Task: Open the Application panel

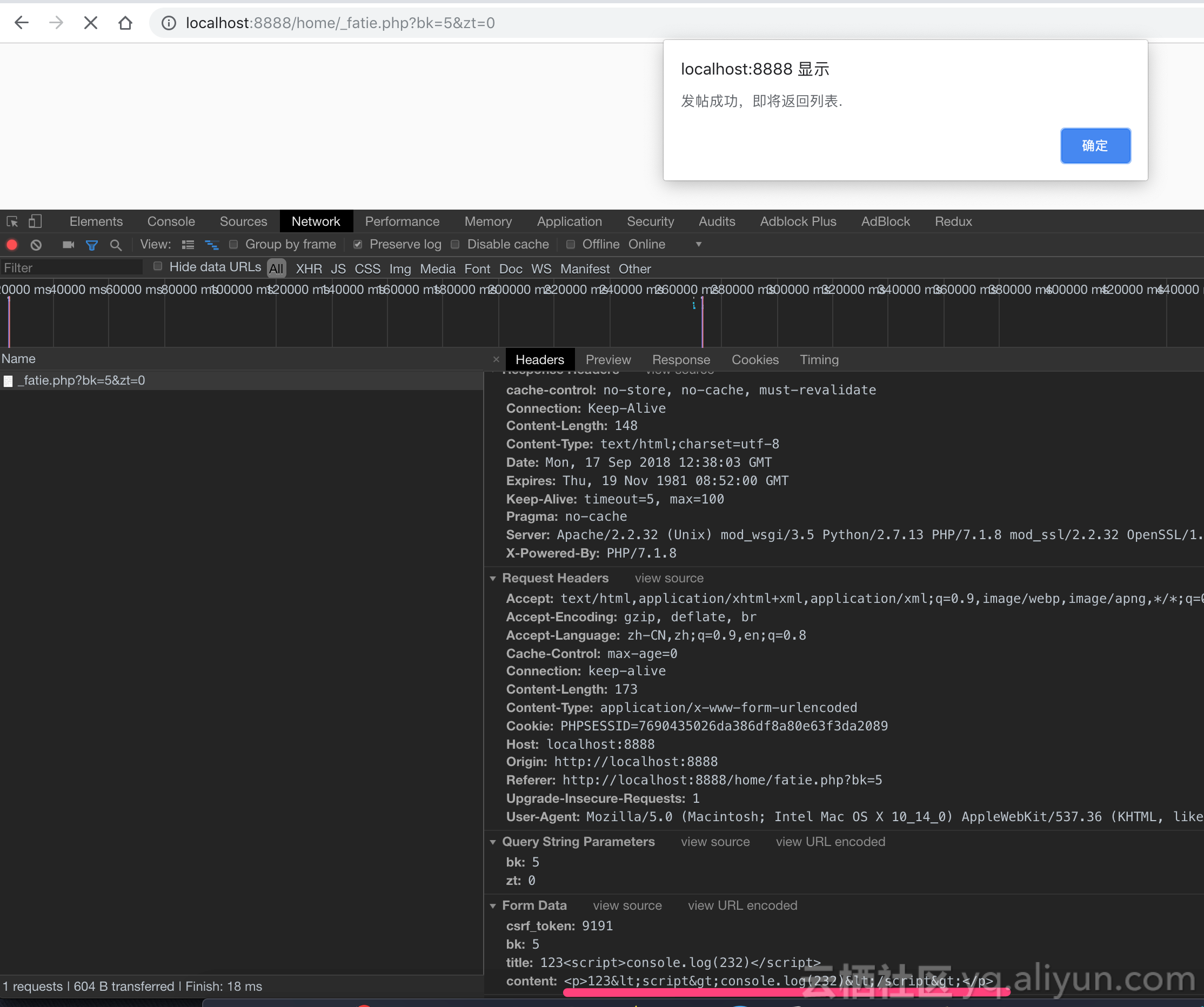Action: click(570, 221)
